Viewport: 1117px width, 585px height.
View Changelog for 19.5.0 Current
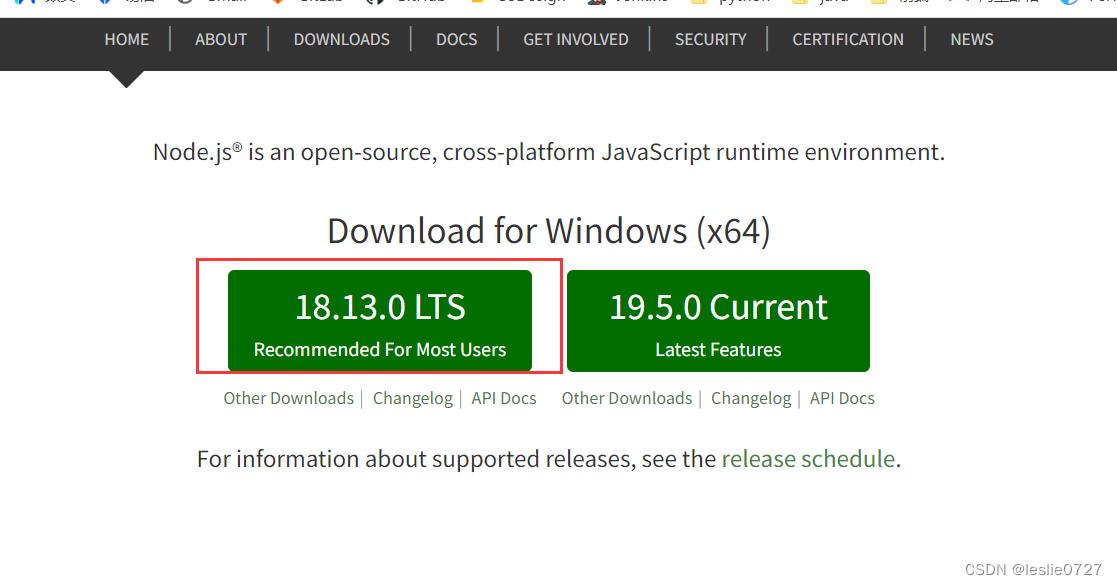click(x=751, y=398)
